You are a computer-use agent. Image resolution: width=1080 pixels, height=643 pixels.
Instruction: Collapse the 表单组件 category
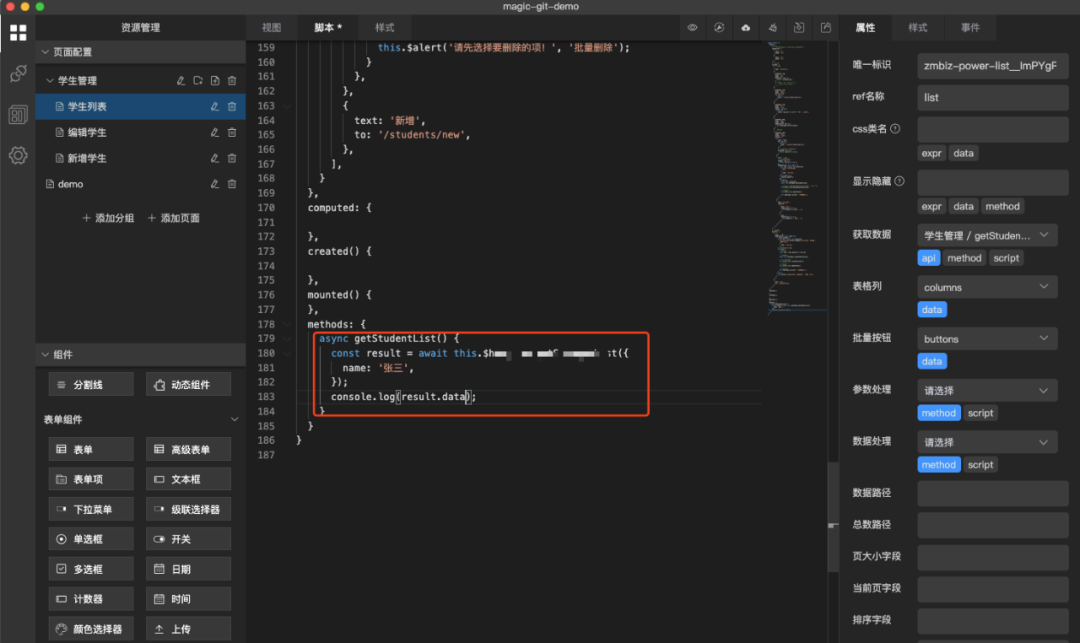pos(234,419)
